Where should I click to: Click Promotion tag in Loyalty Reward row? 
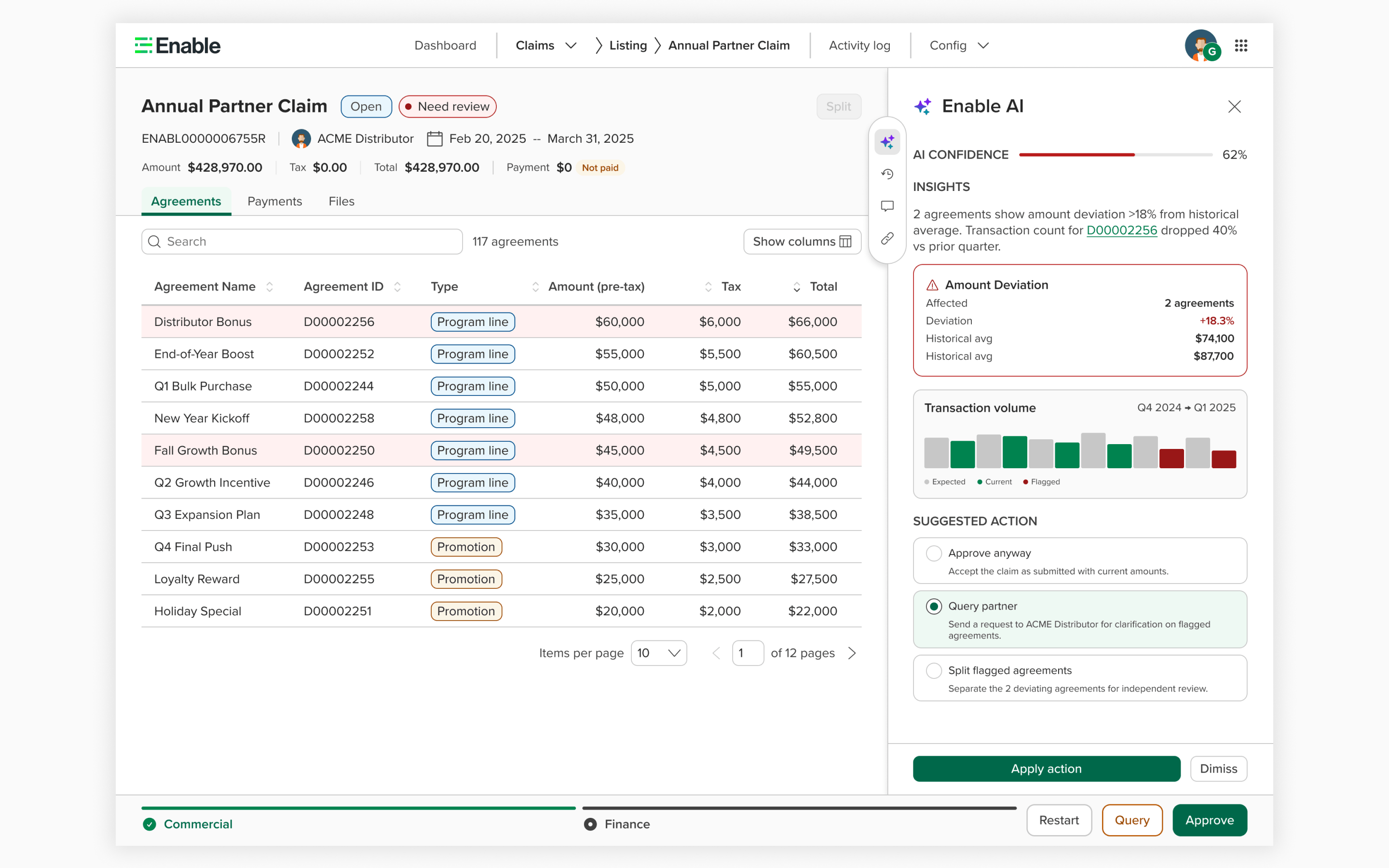(466, 579)
